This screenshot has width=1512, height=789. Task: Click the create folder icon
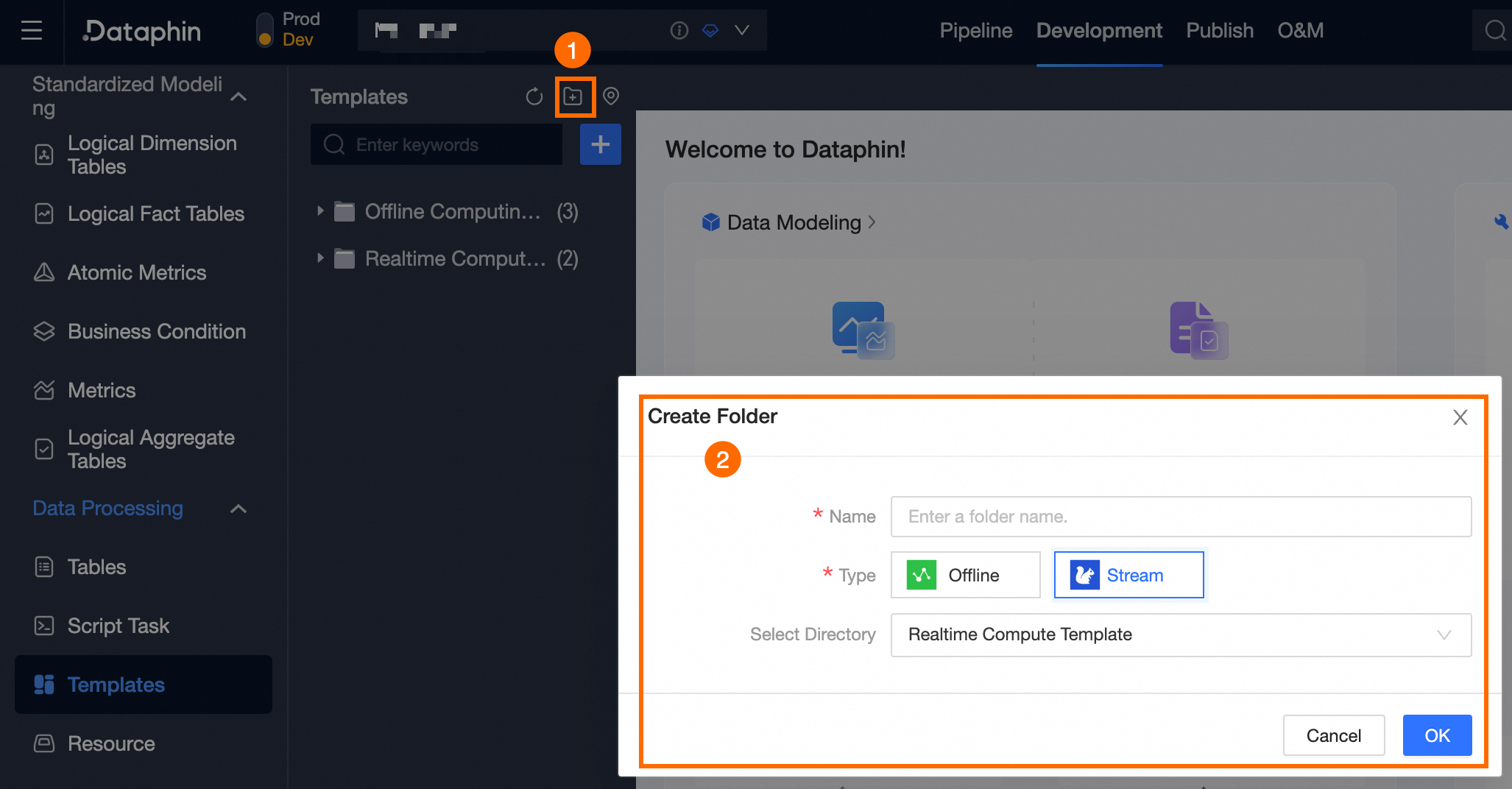click(573, 96)
